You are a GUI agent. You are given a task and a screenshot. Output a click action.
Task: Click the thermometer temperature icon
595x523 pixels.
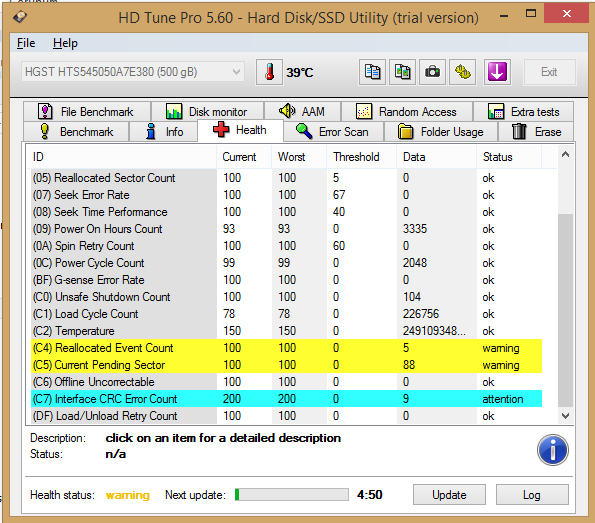click(269, 72)
